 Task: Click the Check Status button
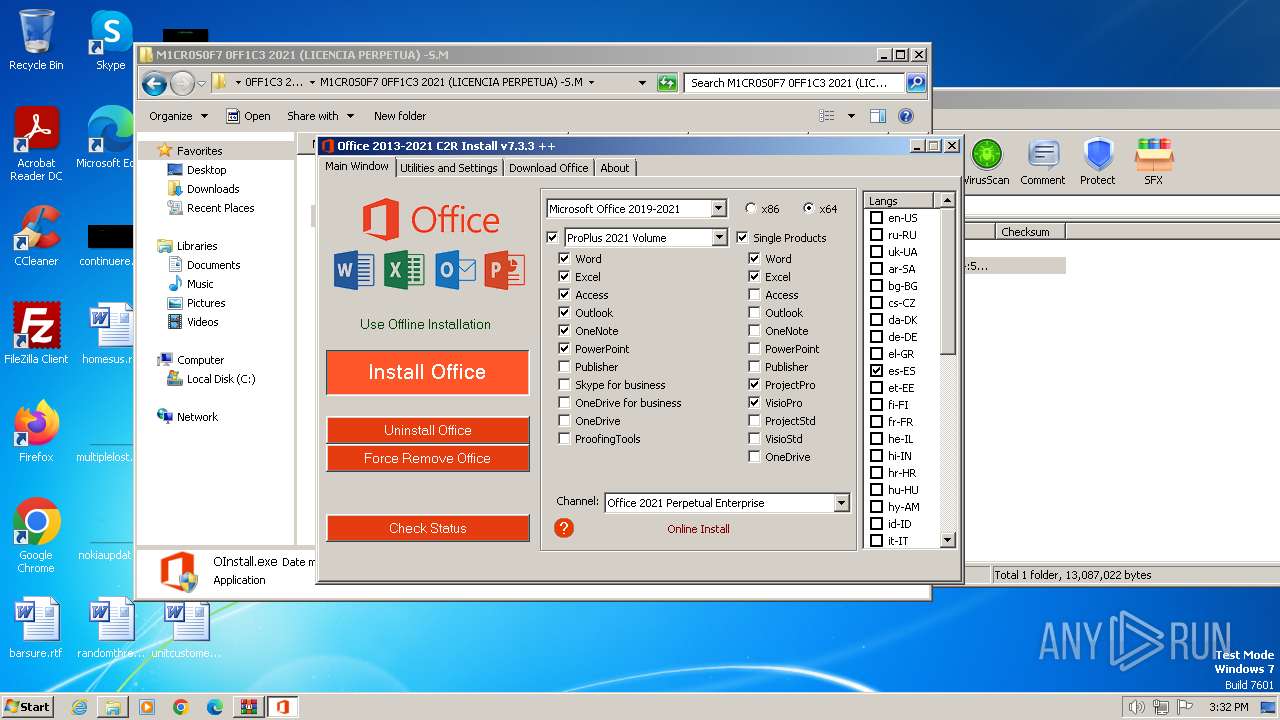point(427,528)
